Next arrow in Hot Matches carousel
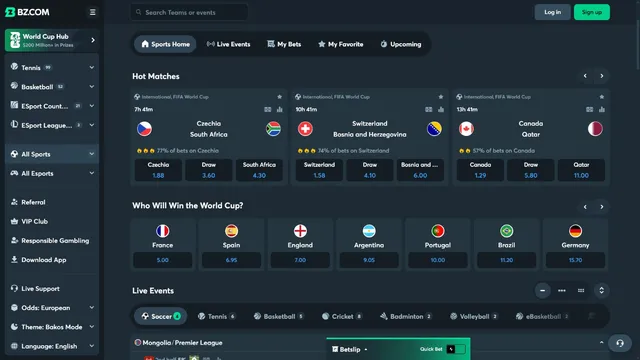This screenshot has height=360, width=640. [602, 76]
